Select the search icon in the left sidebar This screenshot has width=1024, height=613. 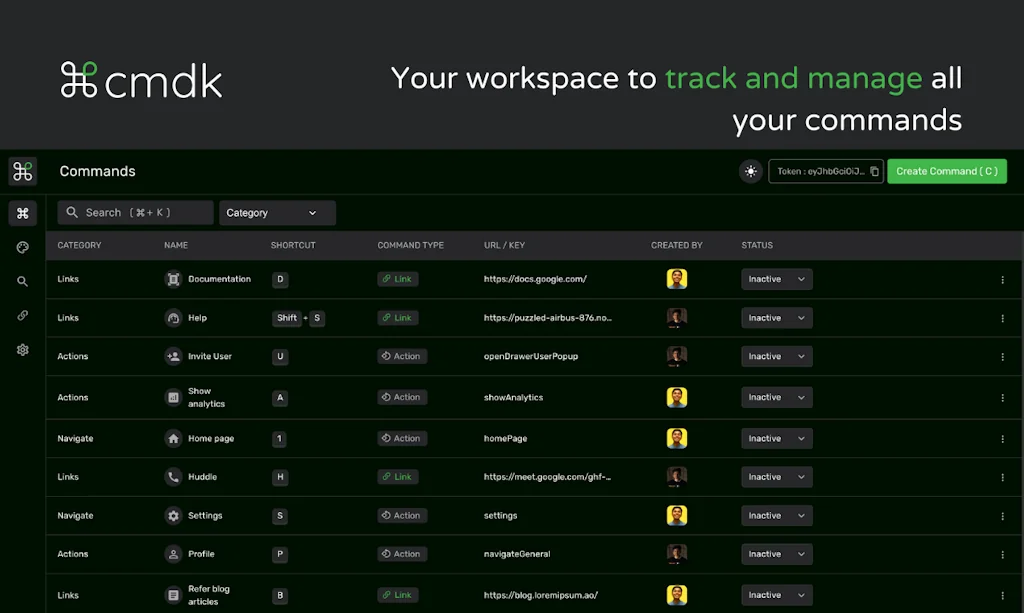click(22, 281)
